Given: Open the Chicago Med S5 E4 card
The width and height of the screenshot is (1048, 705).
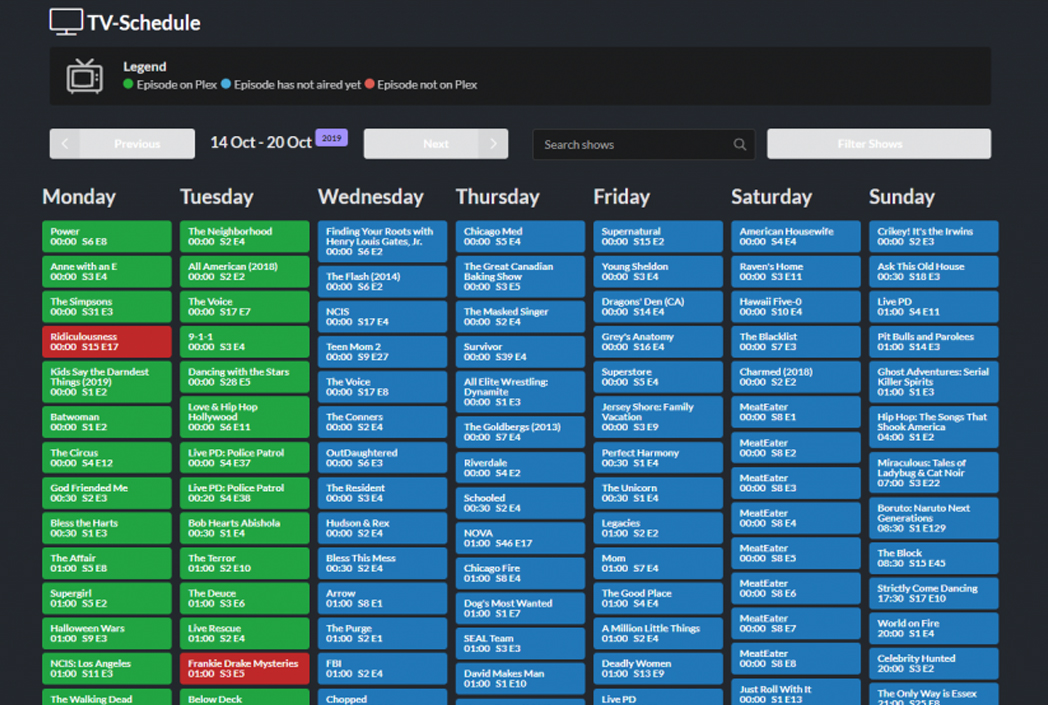Looking at the screenshot, I should coord(520,237).
